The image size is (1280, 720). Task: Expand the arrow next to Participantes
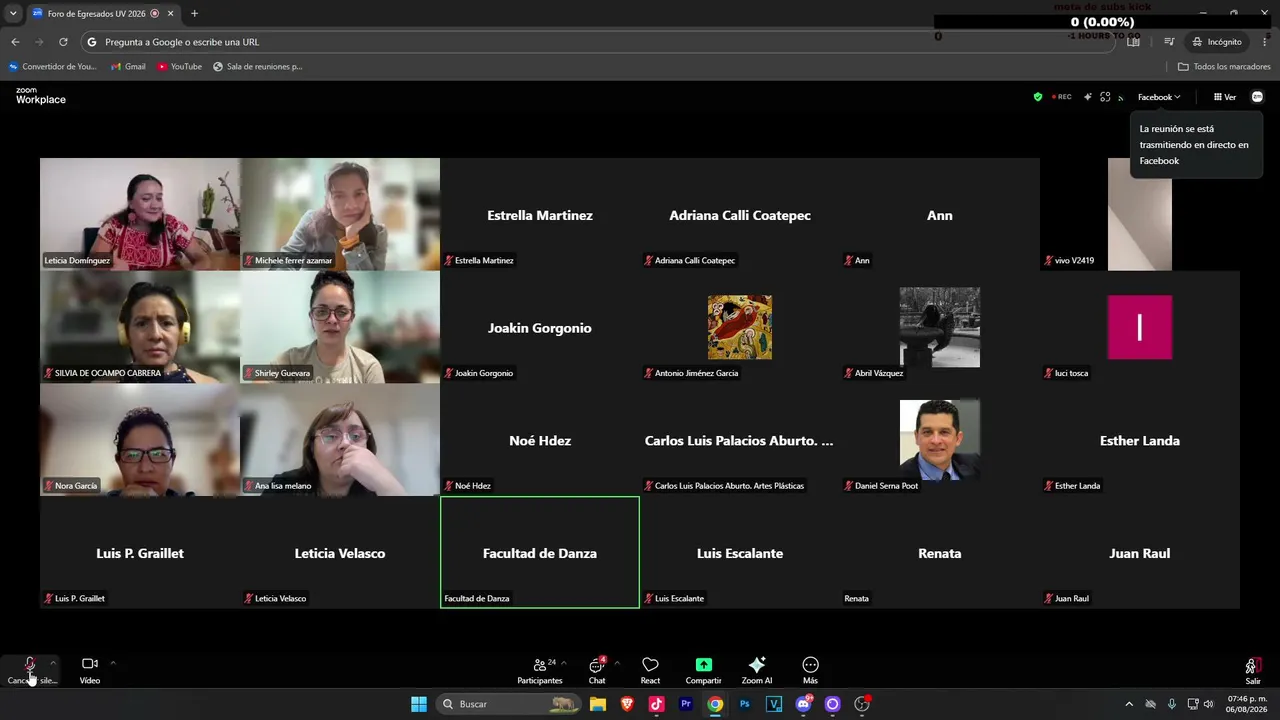coord(564,662)
